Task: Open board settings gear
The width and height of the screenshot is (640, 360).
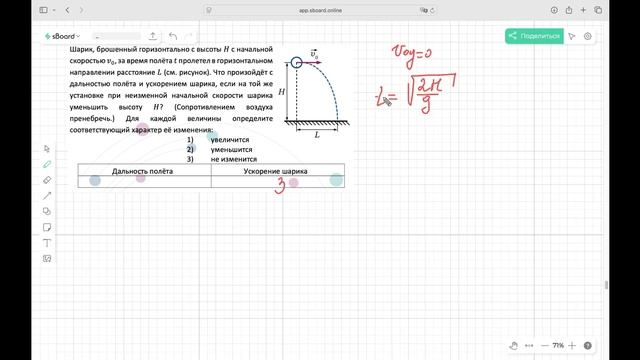Action: tap(587, 36)
